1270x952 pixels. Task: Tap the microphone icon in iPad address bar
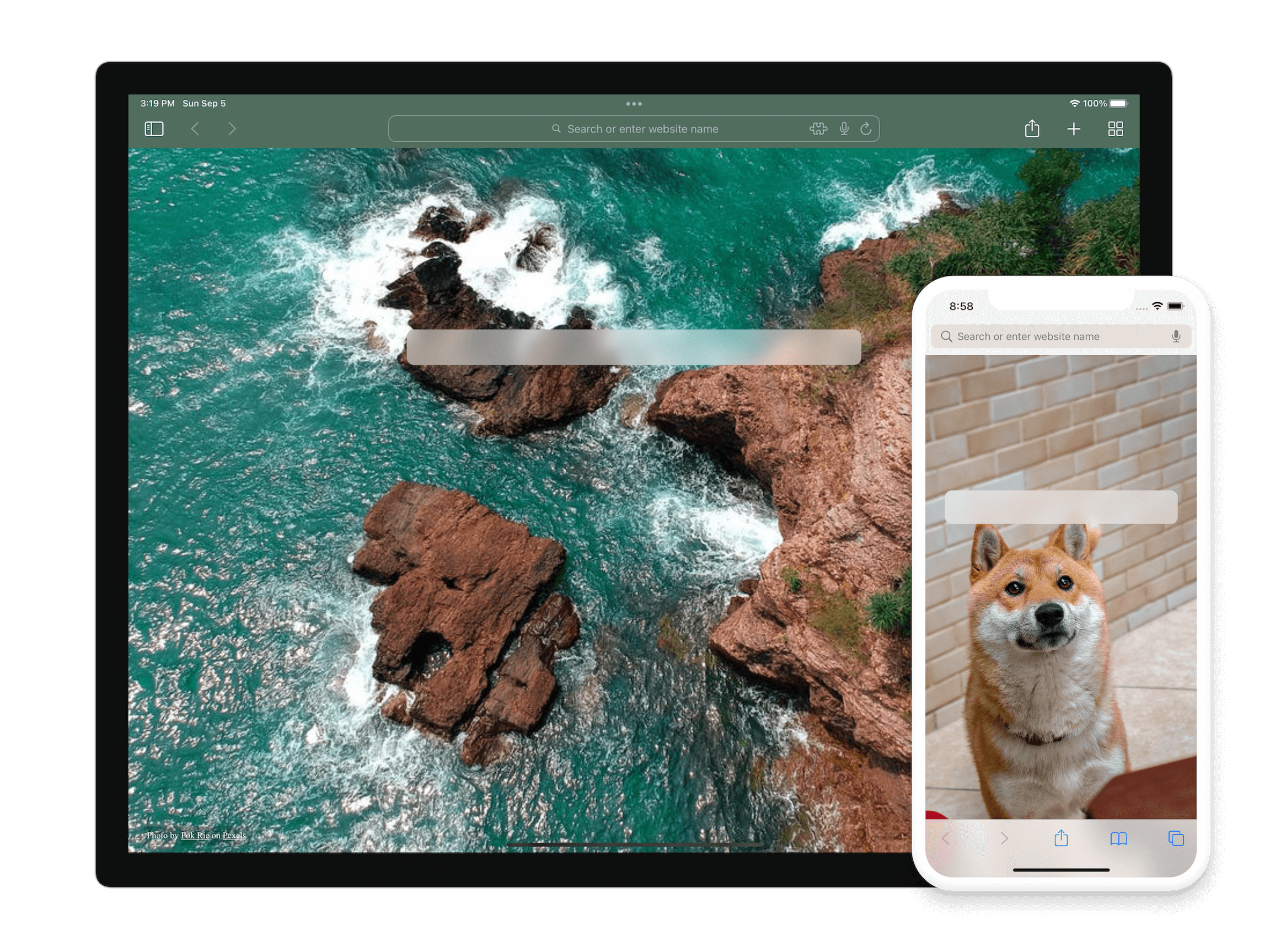(844, 129)
